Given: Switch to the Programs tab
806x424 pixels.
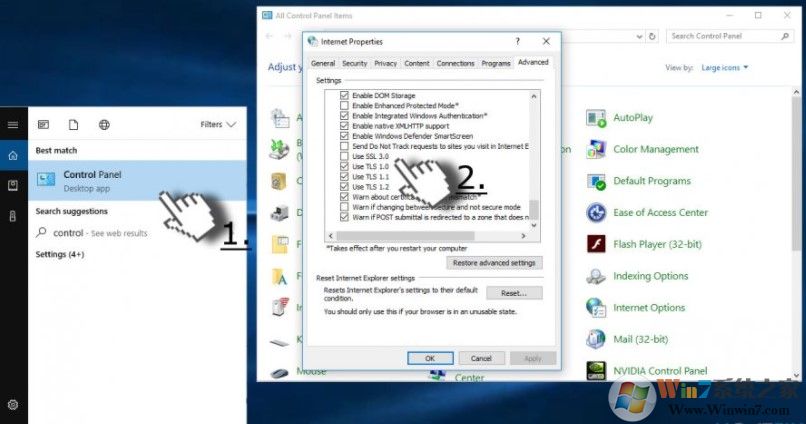Looking at the screenshot, I should 496,63.
